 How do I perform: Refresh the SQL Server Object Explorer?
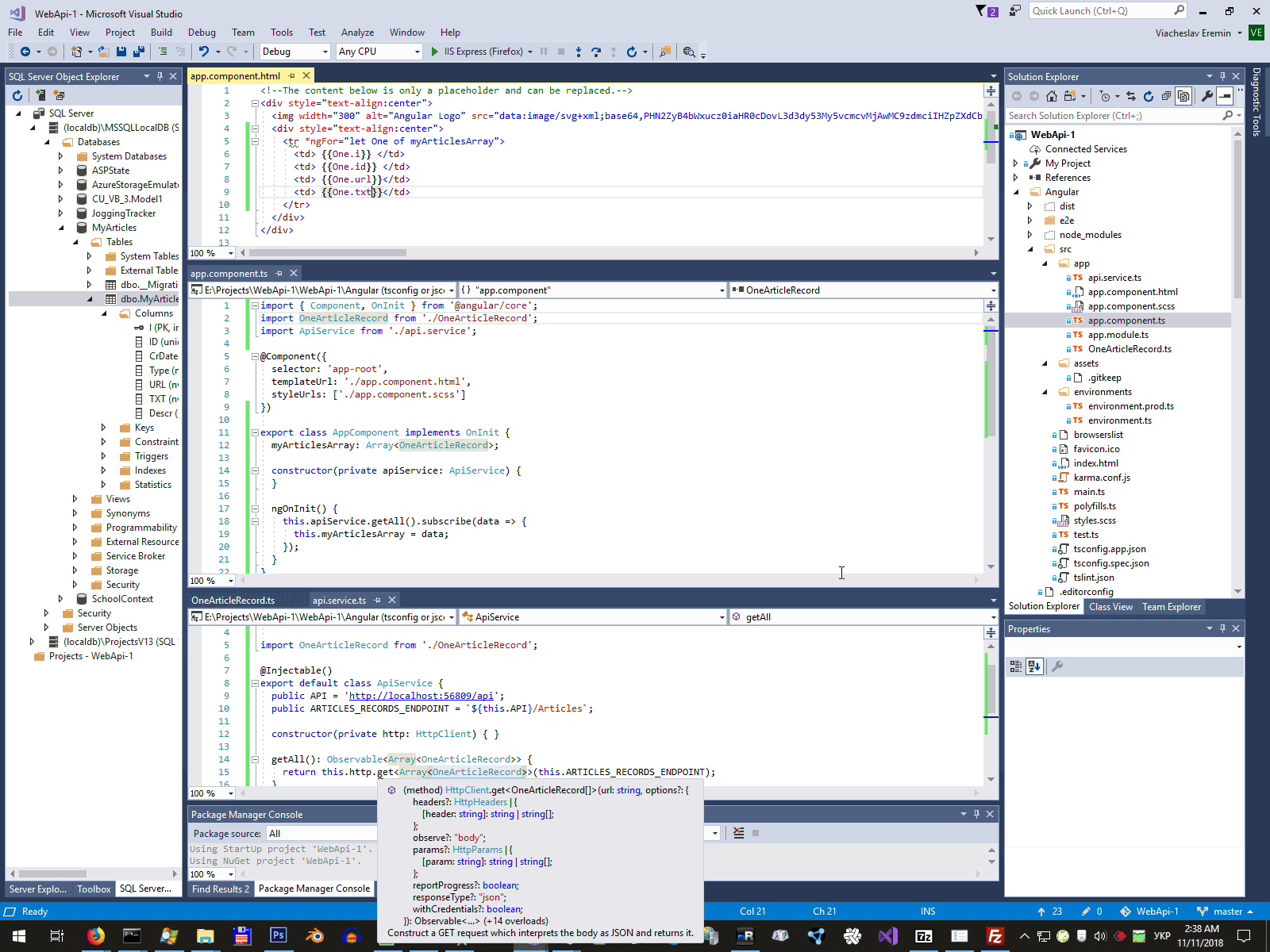pos(17,95)
